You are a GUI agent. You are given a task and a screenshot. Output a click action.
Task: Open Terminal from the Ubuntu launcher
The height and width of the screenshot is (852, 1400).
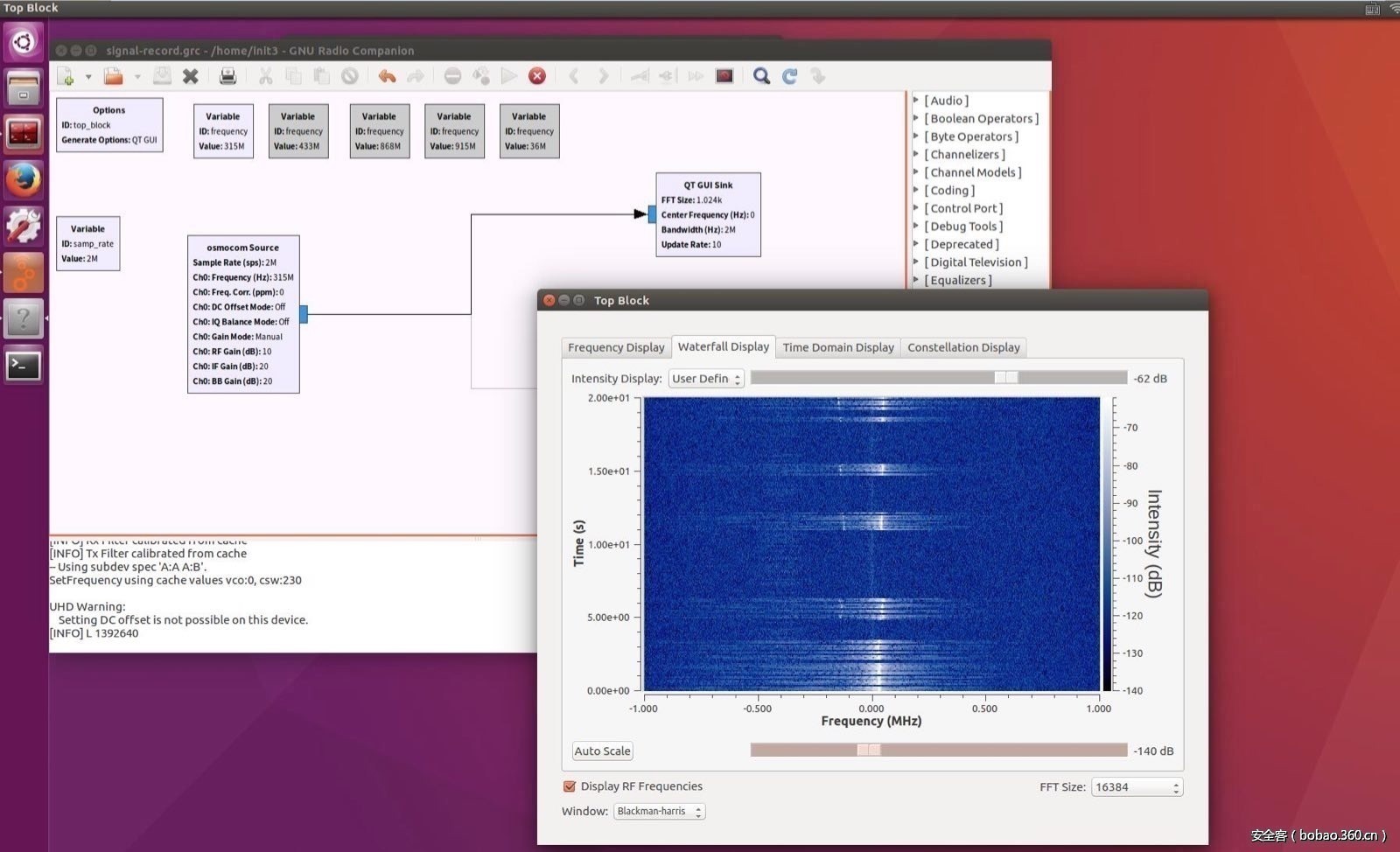pos(24,366)
